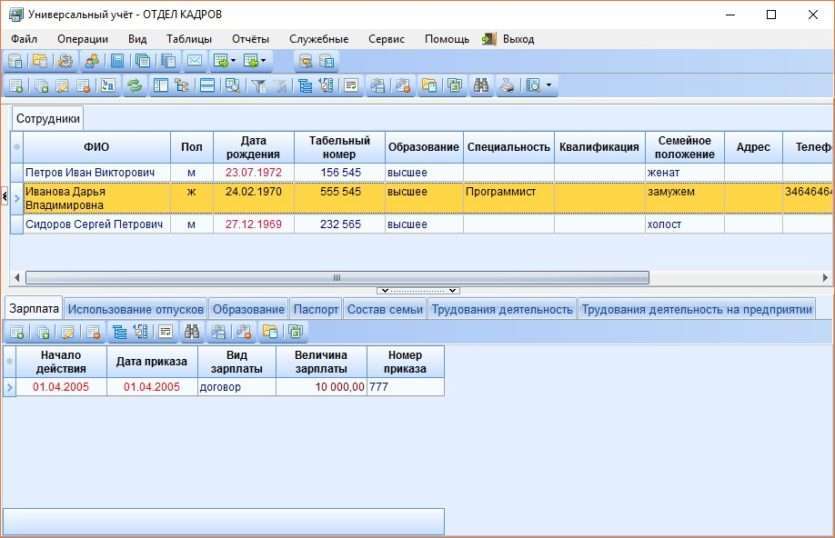The height and width of the screenshot is (538, 835).
Task: Click the green spreadsheet icon in lower toolbar
Action: pyautogui.click(x=296, y=332)
